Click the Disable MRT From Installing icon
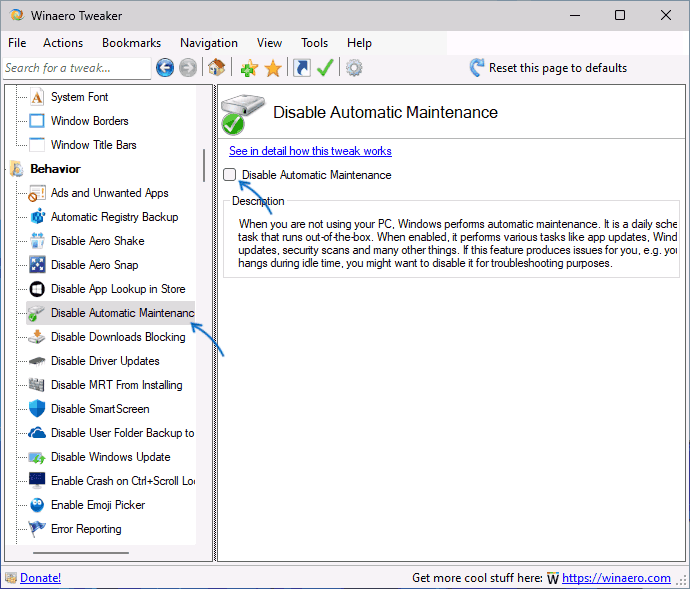The image size is (690, 589). 37,385
